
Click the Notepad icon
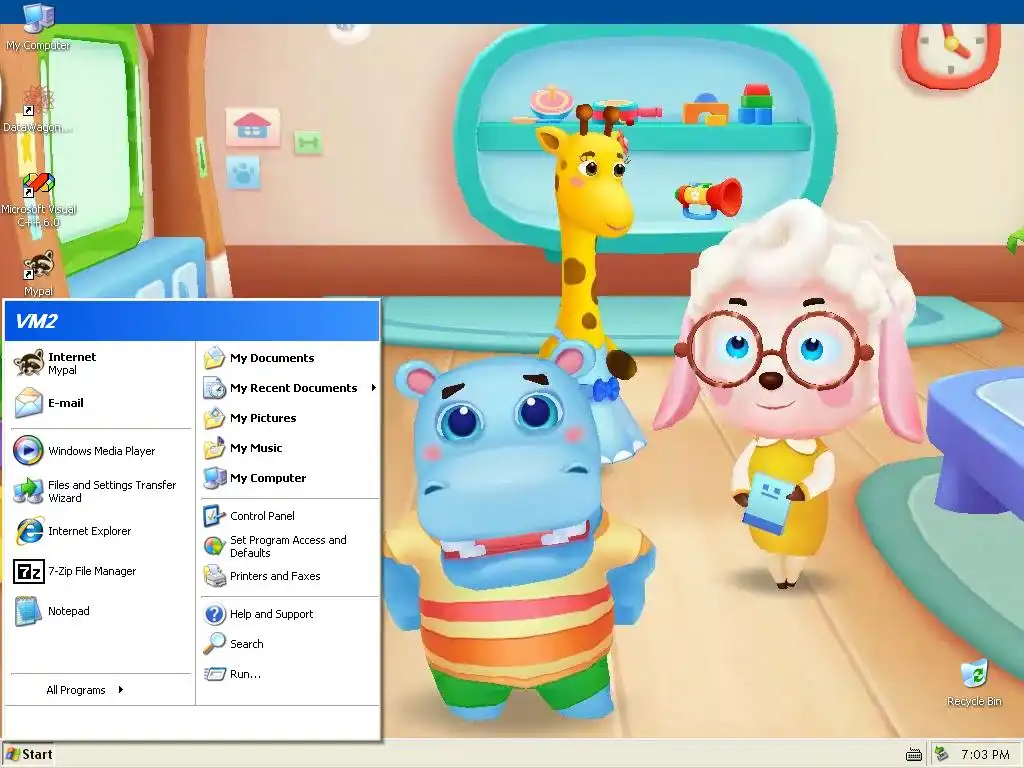(x=28, y=611)
